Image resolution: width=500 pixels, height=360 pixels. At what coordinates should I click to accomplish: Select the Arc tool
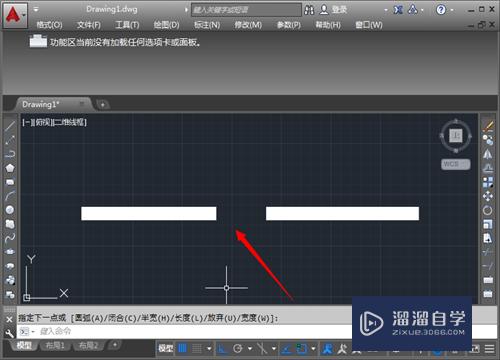click(10, 196)
